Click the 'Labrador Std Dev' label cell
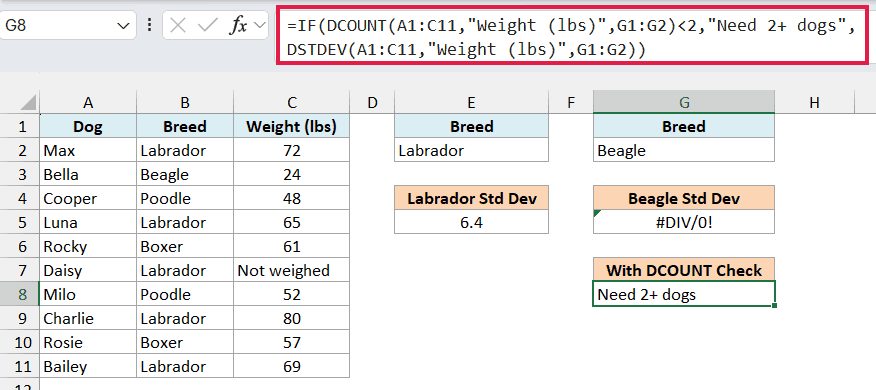 (x=472, y=198)
